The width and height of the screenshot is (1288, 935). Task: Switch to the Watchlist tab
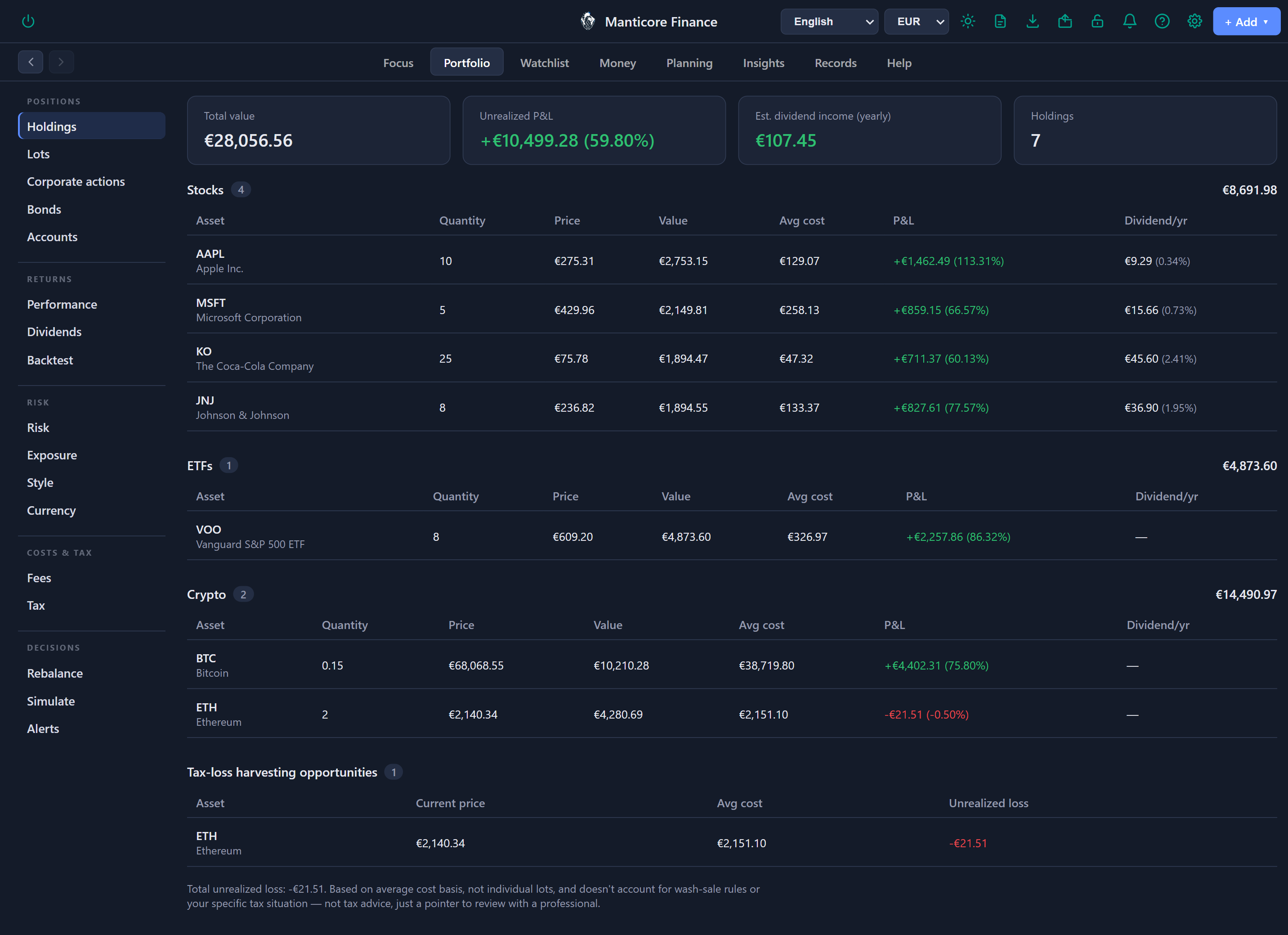pos(544,63)
